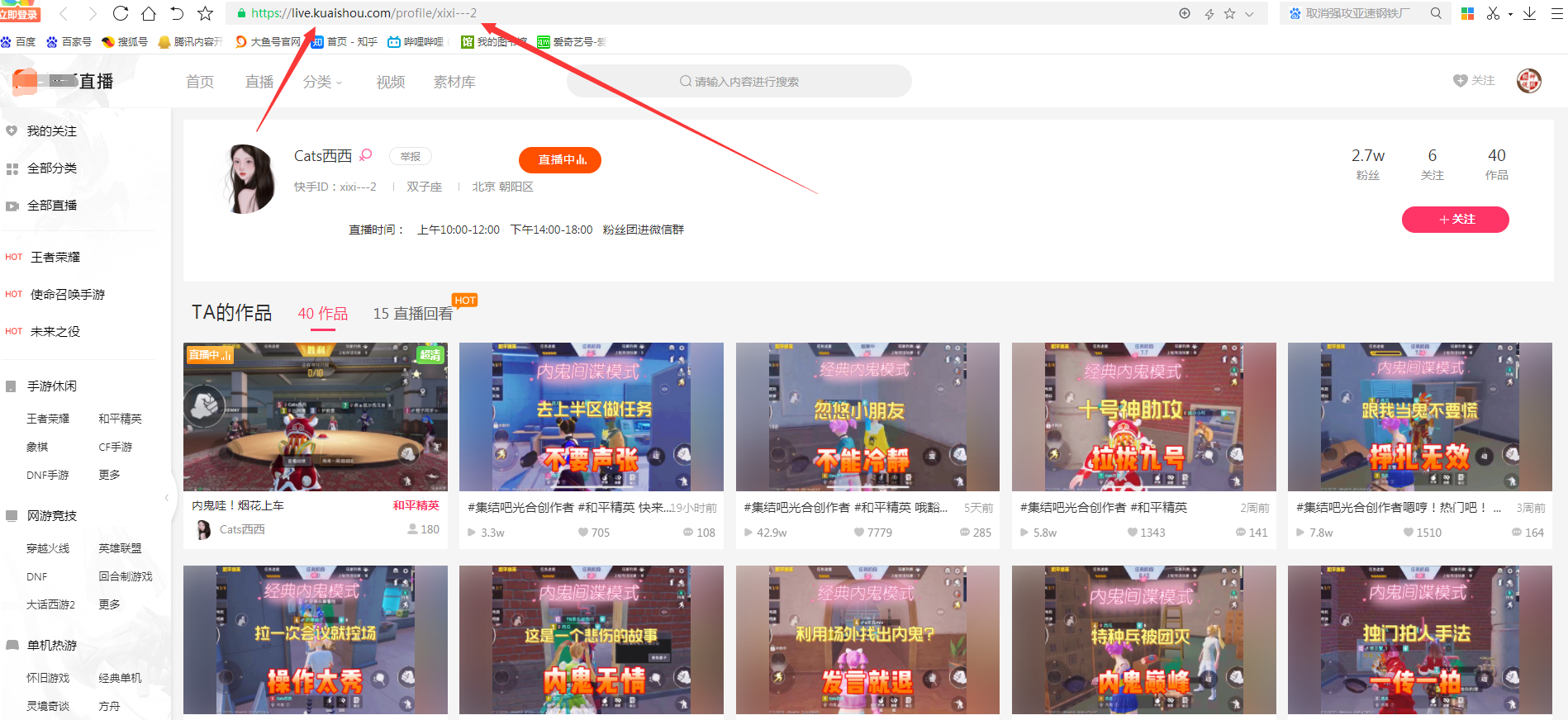Click the magnifier in browser search box
This screenshot has height=720, width=1568.
(x=1436, y=13)
